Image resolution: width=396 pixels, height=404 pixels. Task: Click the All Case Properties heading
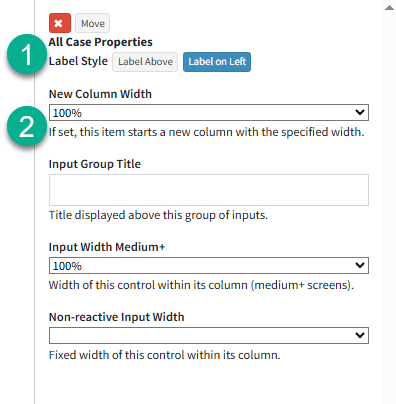101,42
